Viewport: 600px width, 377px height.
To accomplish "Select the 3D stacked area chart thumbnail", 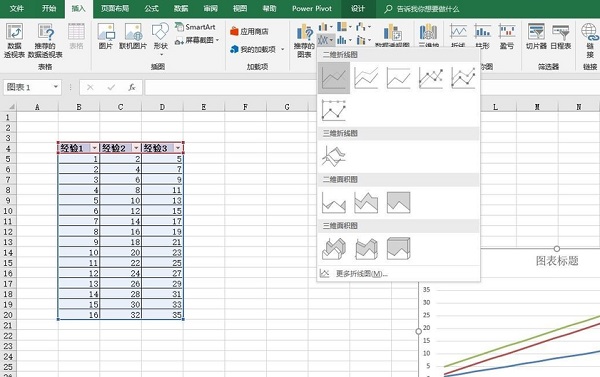I will click(x=366, y=248).
